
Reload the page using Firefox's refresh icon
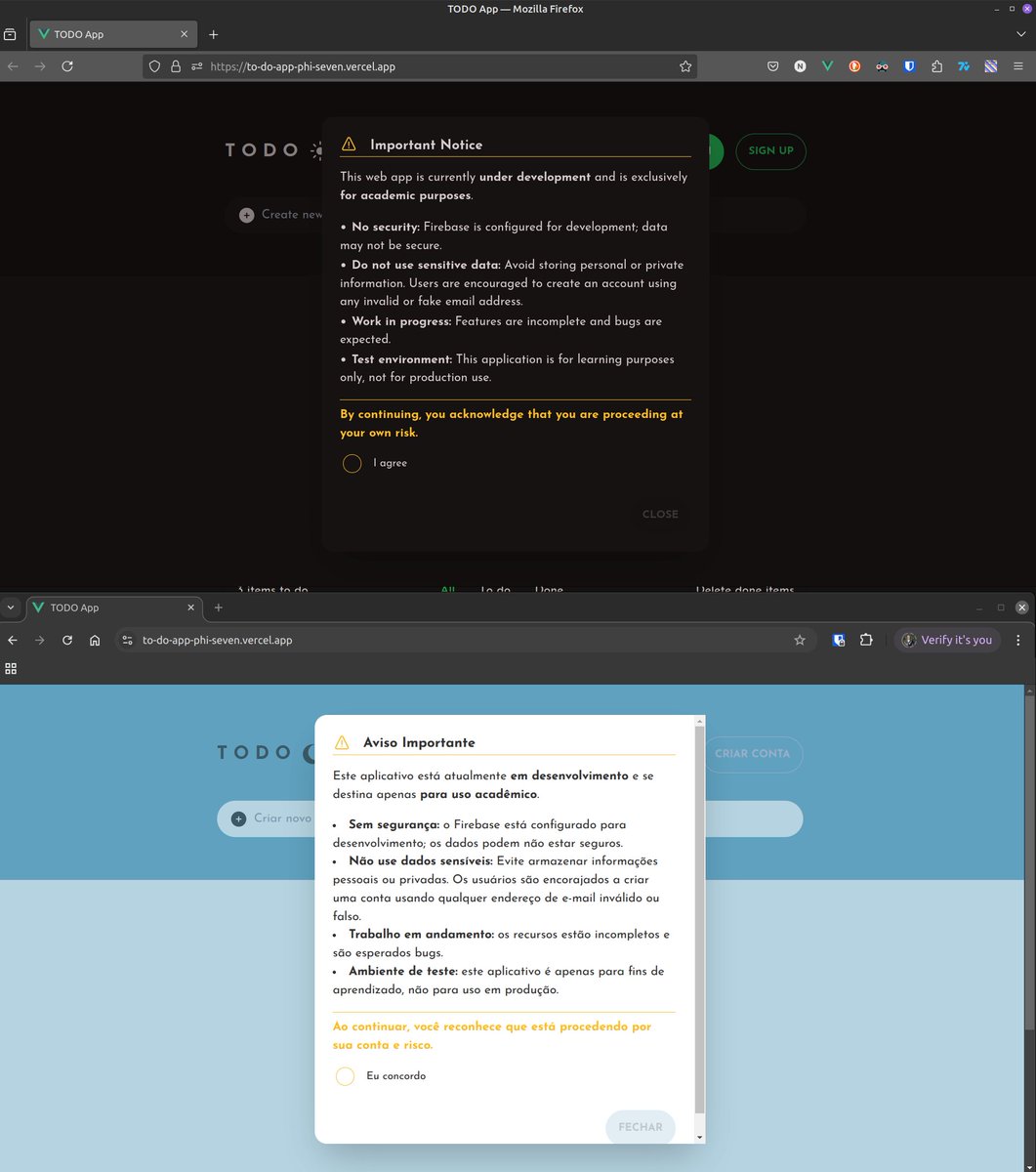tap(66, 65)
